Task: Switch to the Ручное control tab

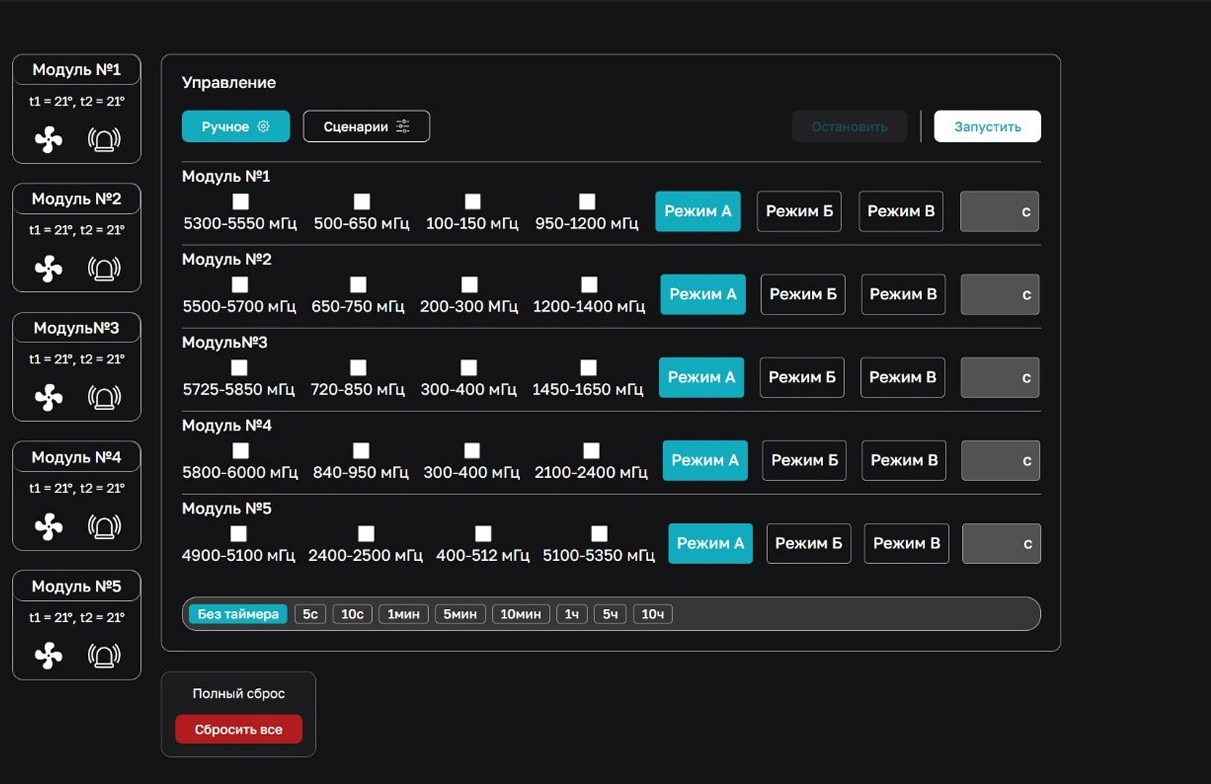Action: (x=236, y=127)
